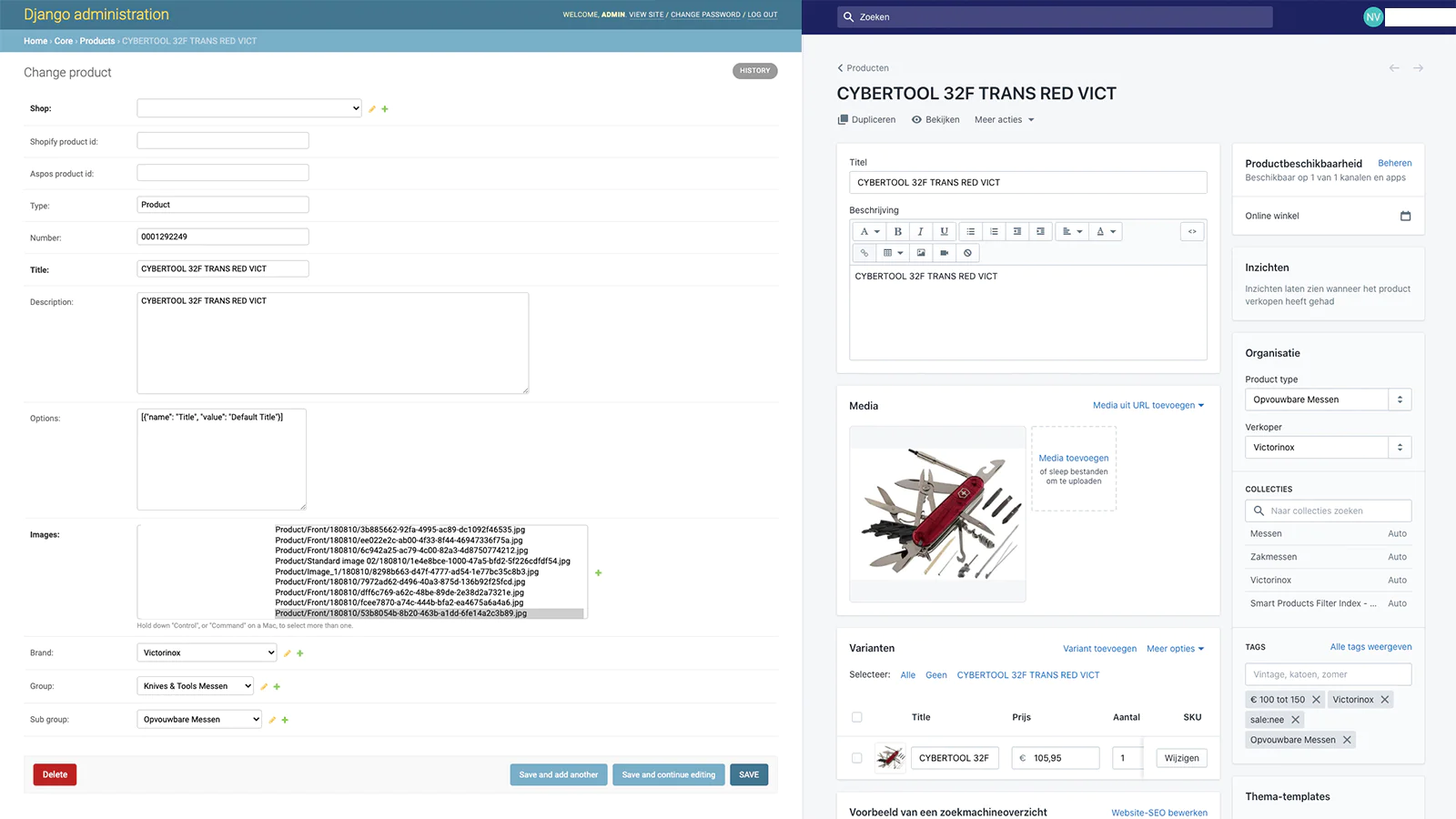Viewport: 1456px width, 819px height.
Task: Expand Meer opties in Varianten
Action: (1176, 649)
